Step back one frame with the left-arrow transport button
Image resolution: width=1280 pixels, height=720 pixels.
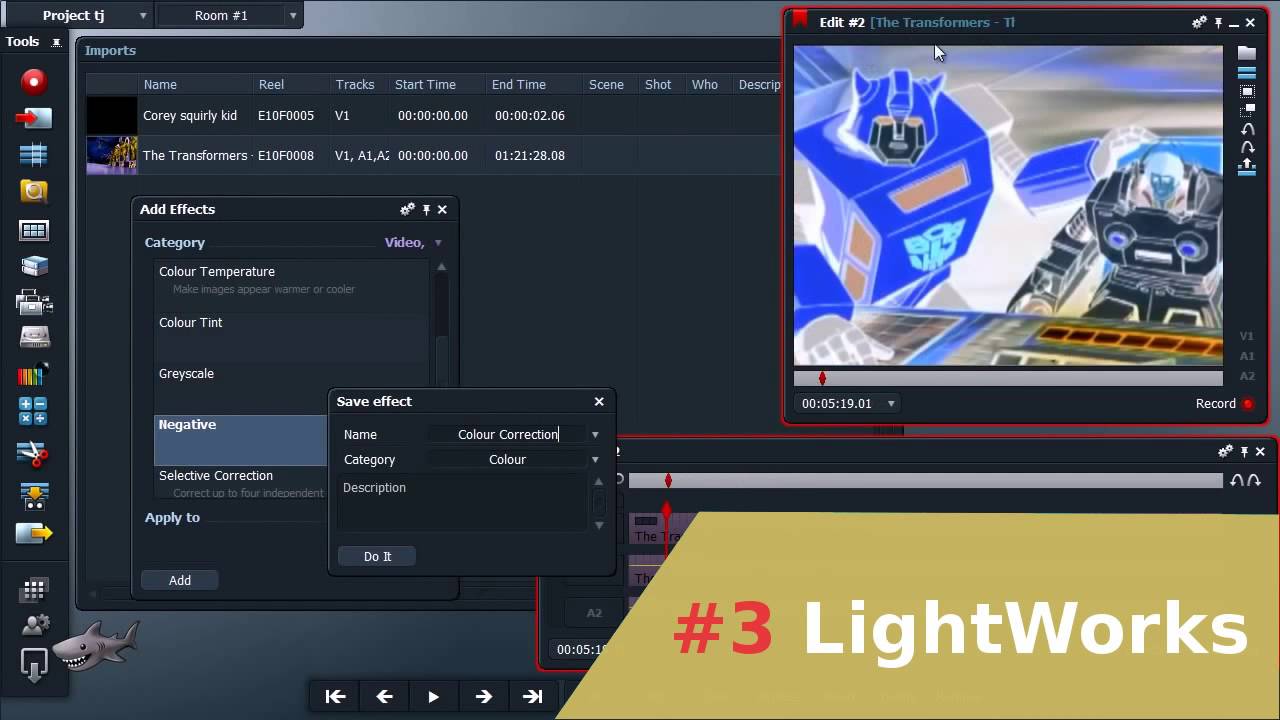pyautogui.click(x=384, y=697)
